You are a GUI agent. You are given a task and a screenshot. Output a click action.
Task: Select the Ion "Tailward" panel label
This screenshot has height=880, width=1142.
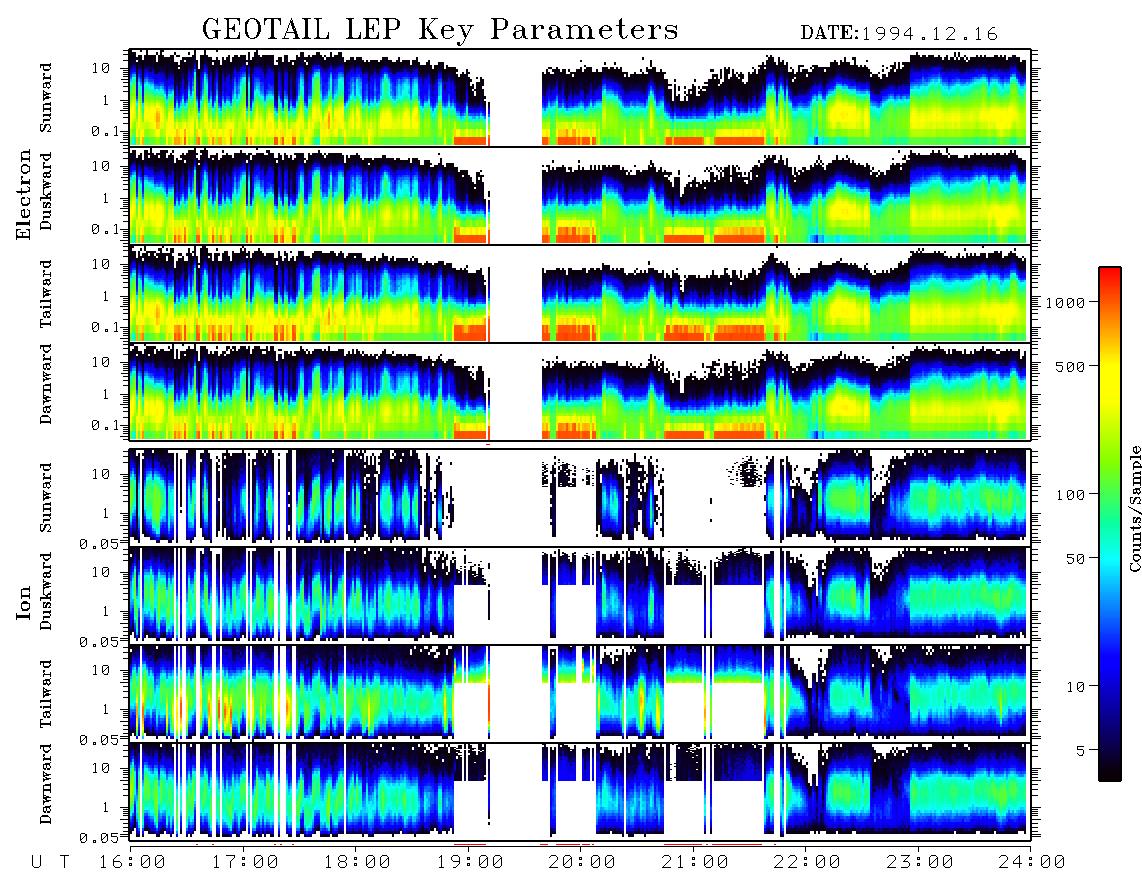(x=46, y=694)
